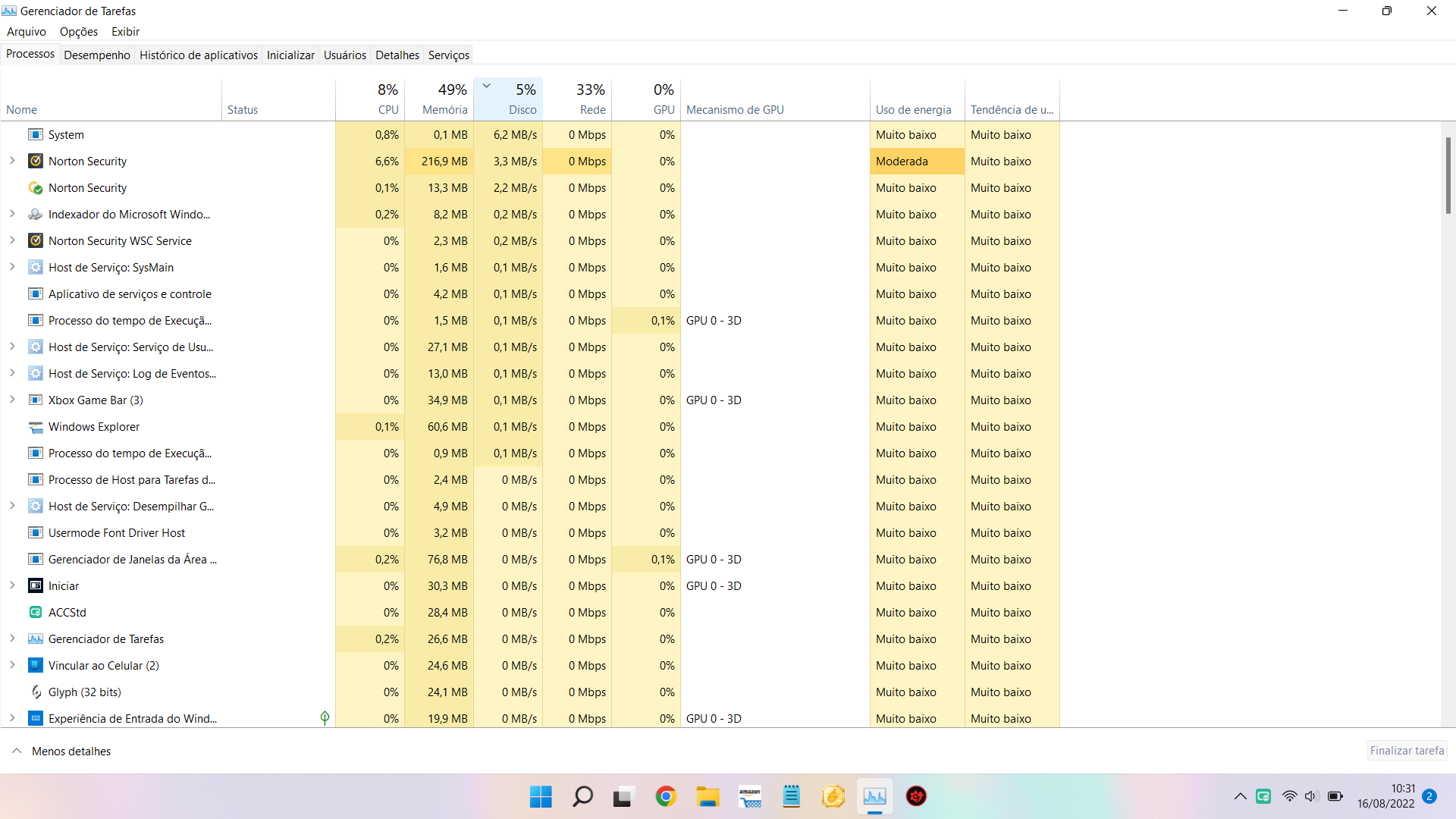
Task: Expand Host de Serviço: SysMain group
Action: (x=12, y=267)
